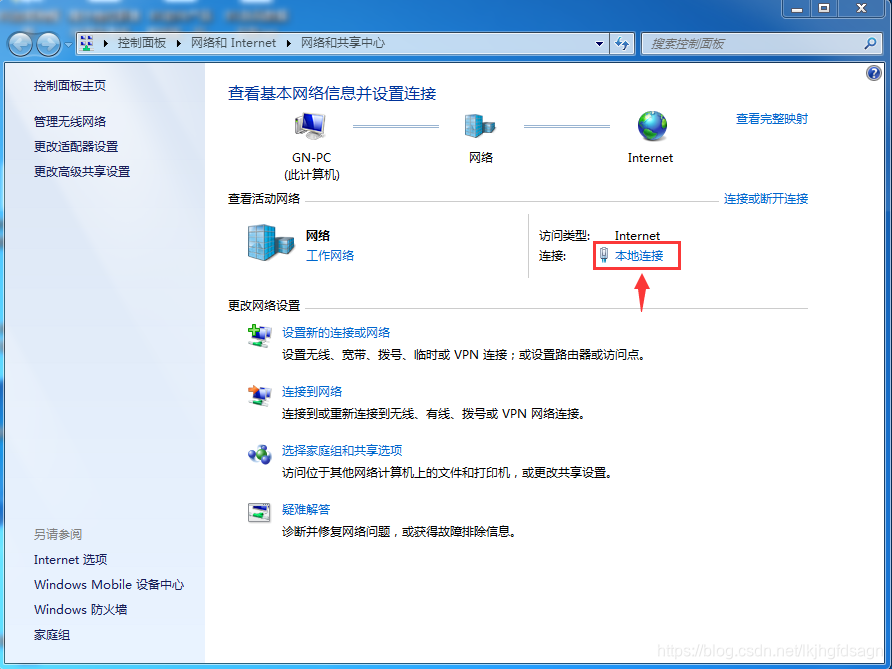Close the control panel window

point(861,8)
